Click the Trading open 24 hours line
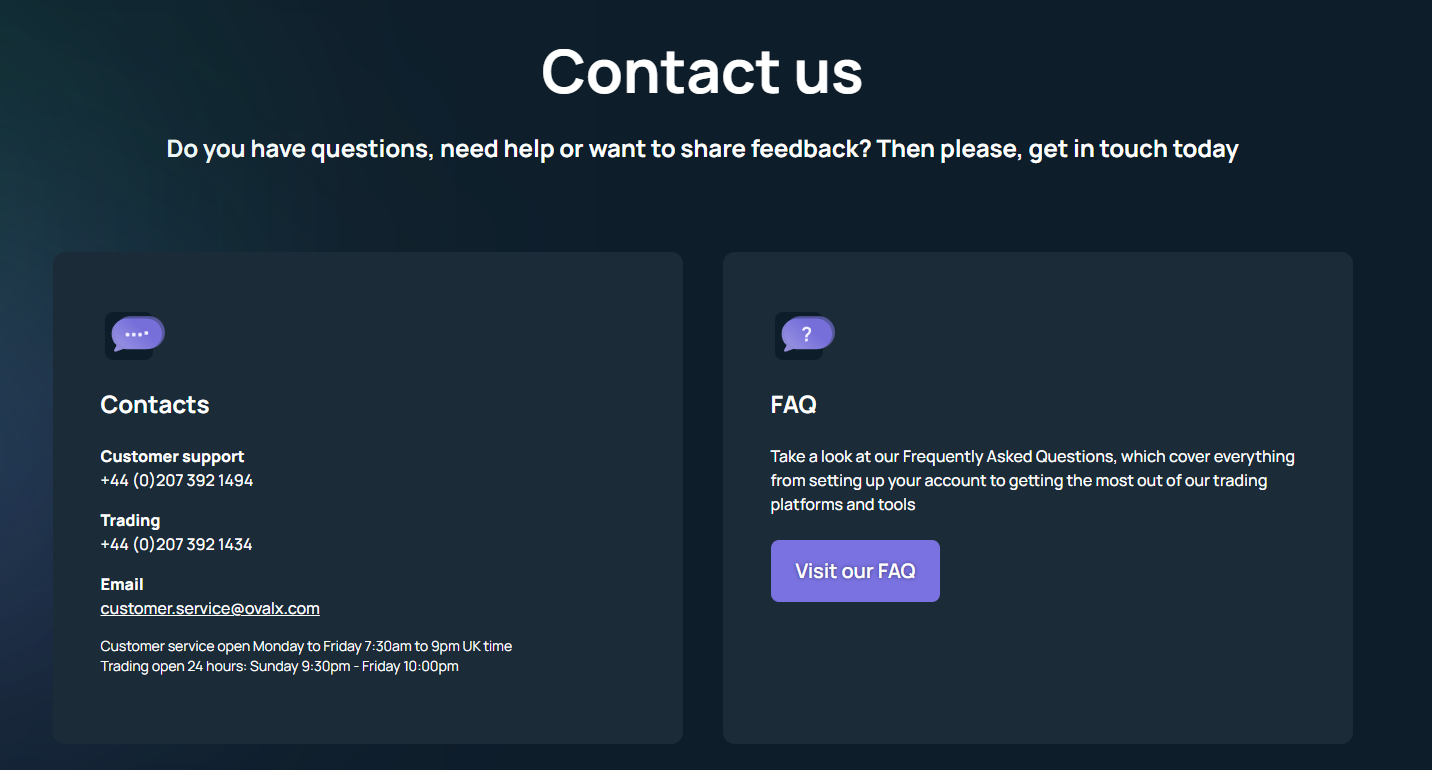Screen dimensions: 1432x770 point(280,666)
